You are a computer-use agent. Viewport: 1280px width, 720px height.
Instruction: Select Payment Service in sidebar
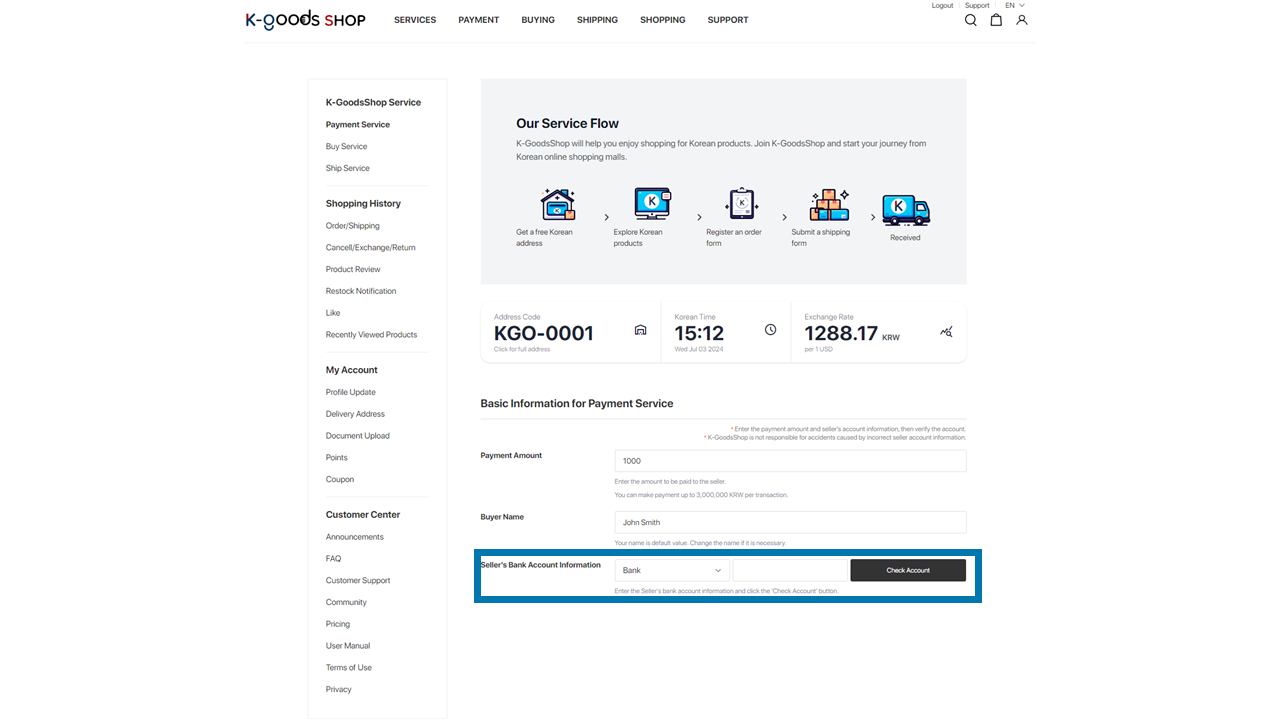[x=358, y=125]
